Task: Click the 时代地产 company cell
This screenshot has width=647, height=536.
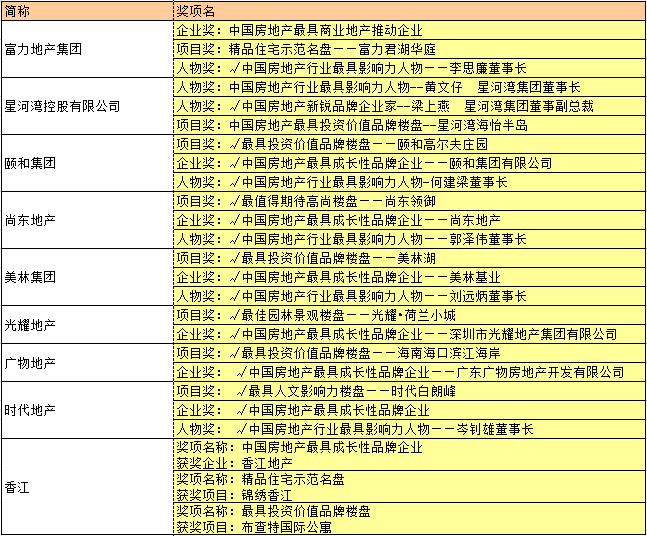Action: point(87,410)
